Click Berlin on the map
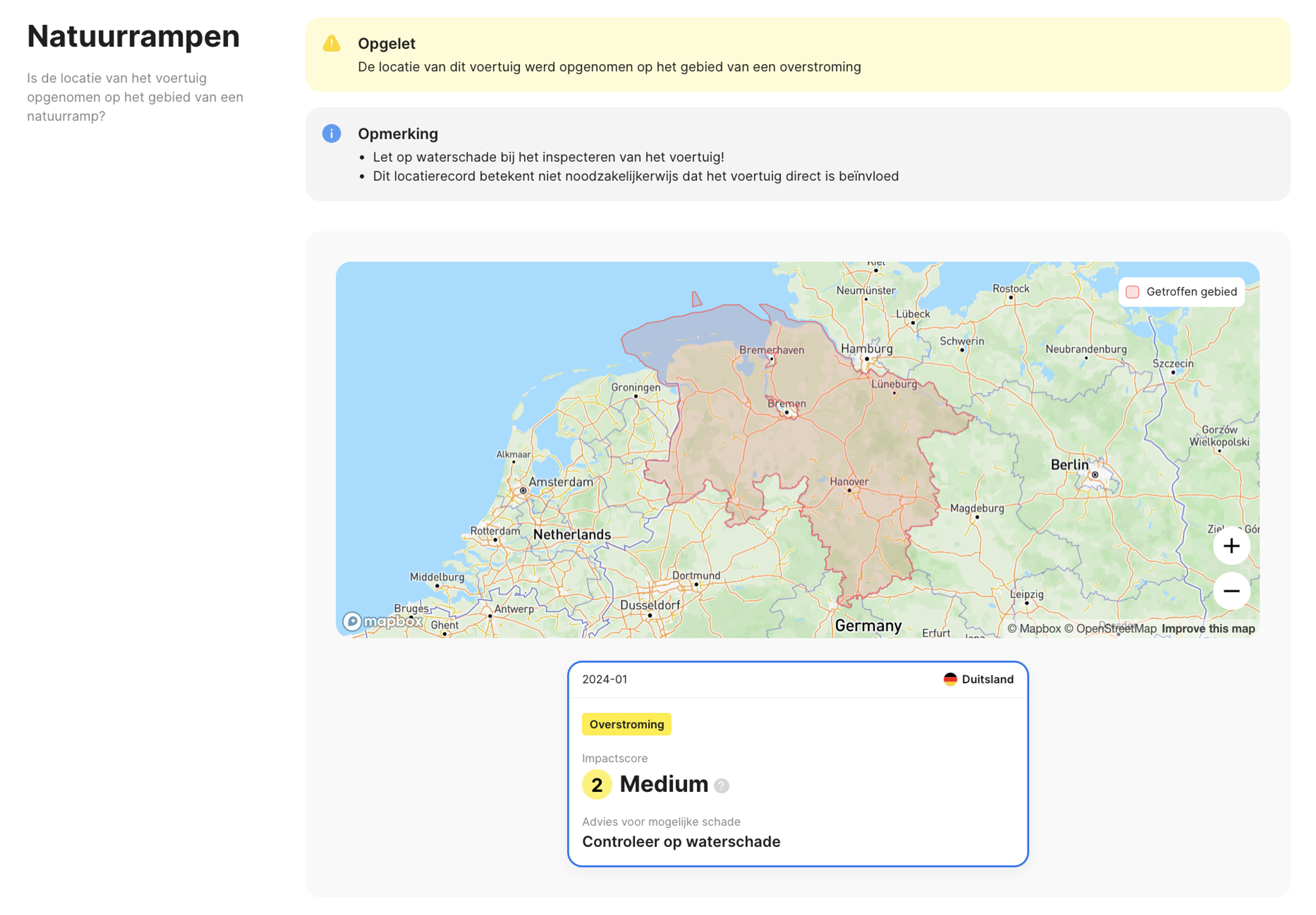The width and height of the screenshot is (1316, 915). click(x=1069, y=465)
